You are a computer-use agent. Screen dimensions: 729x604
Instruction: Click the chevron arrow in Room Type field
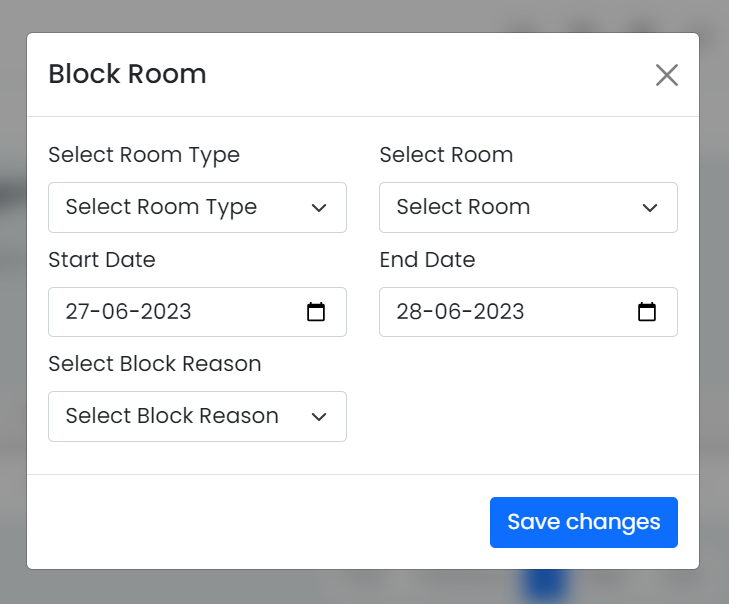pyautogui.click(x=319, y=208)
